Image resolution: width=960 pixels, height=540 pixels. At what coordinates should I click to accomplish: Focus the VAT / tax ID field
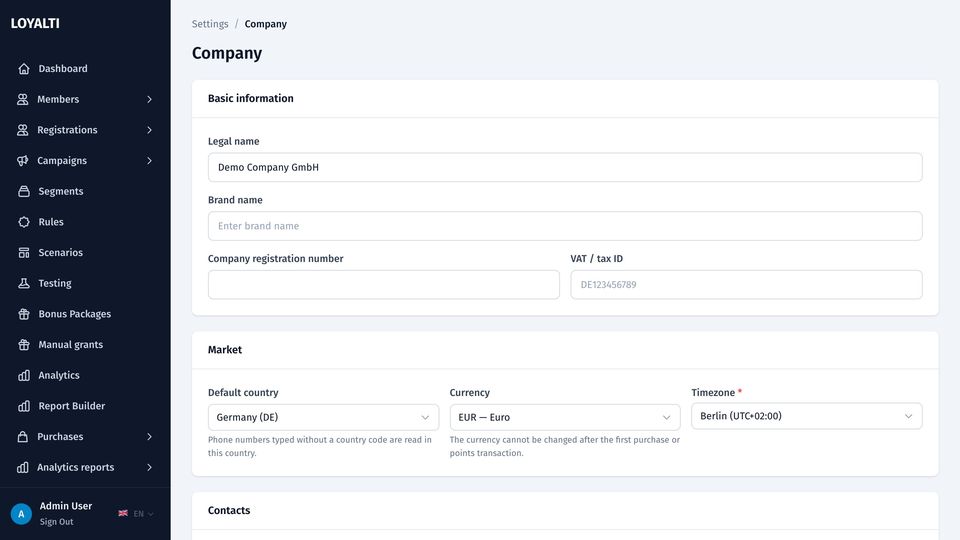pos(746,285)
